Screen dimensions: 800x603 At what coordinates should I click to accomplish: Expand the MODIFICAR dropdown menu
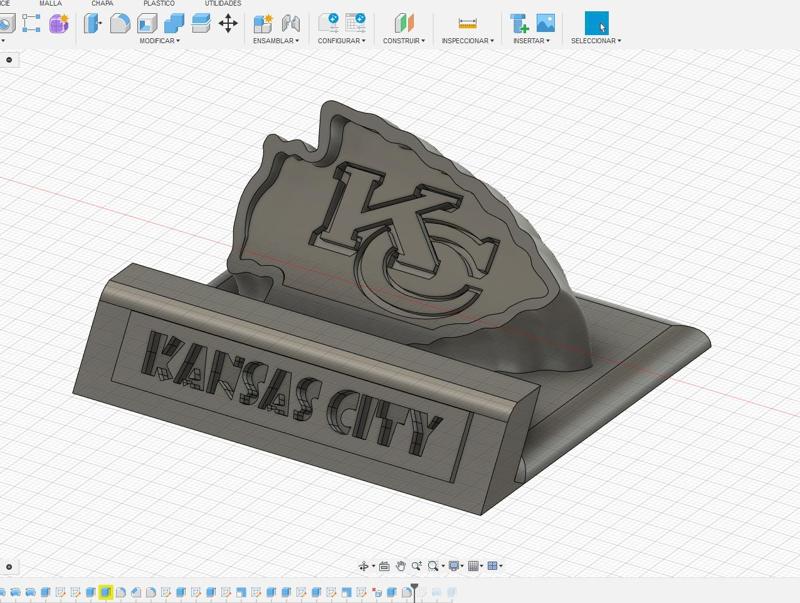[160, 40]
